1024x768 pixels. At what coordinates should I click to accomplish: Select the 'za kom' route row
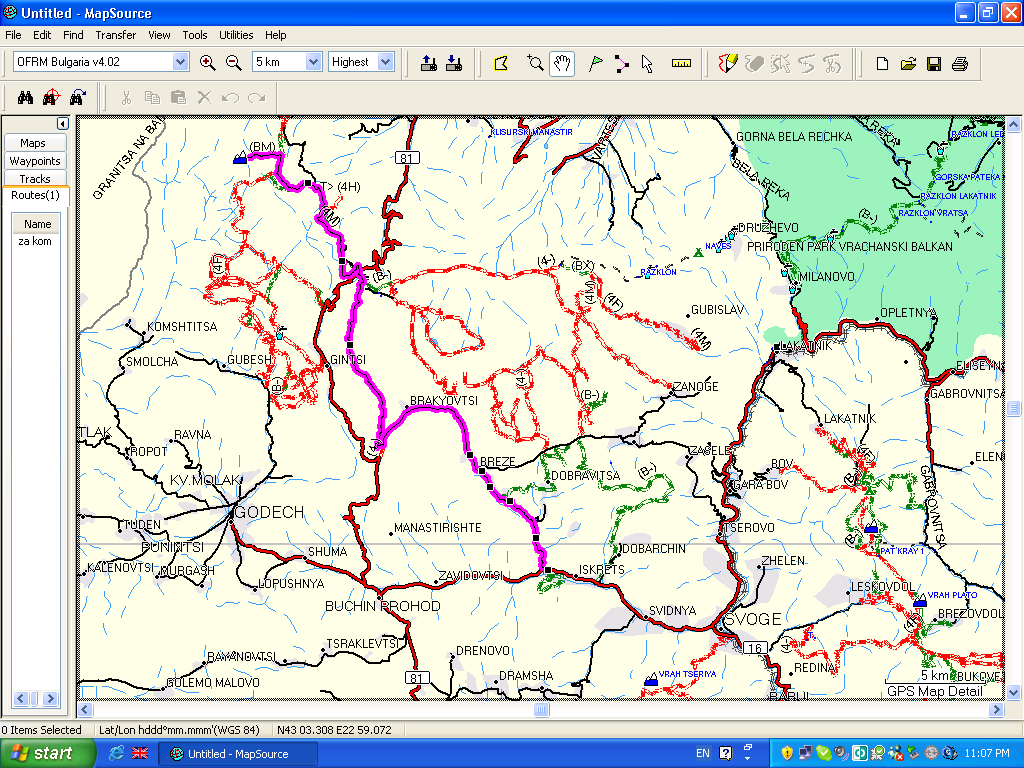point(35,241)
